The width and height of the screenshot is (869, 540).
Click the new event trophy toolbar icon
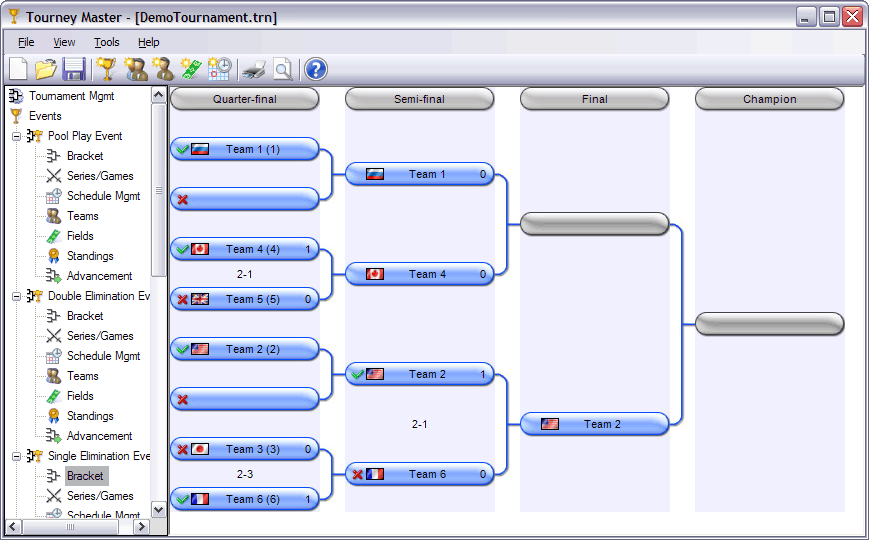107,69
